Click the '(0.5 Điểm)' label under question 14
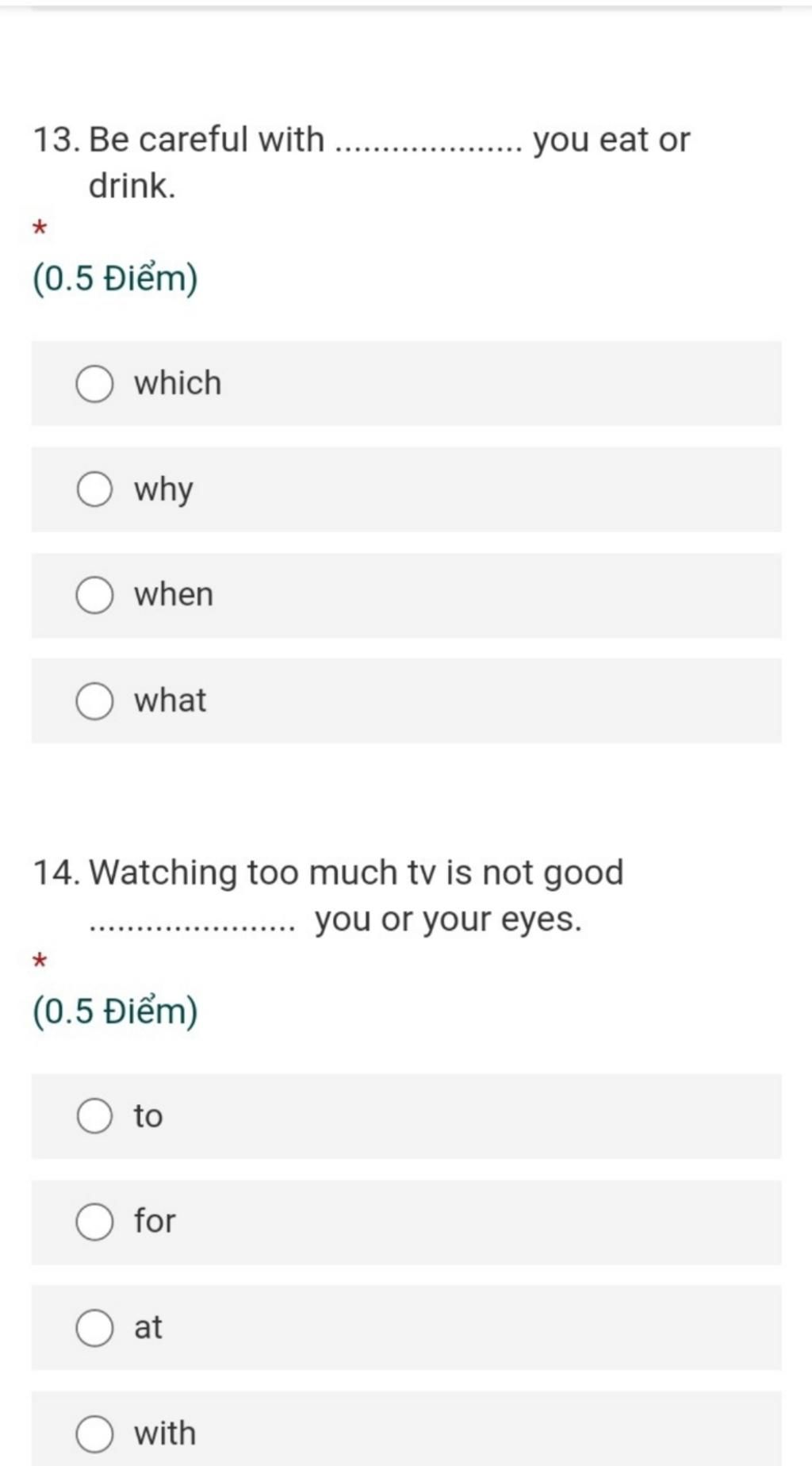Screen dimensions: 812x1466 click(115, 1011)
